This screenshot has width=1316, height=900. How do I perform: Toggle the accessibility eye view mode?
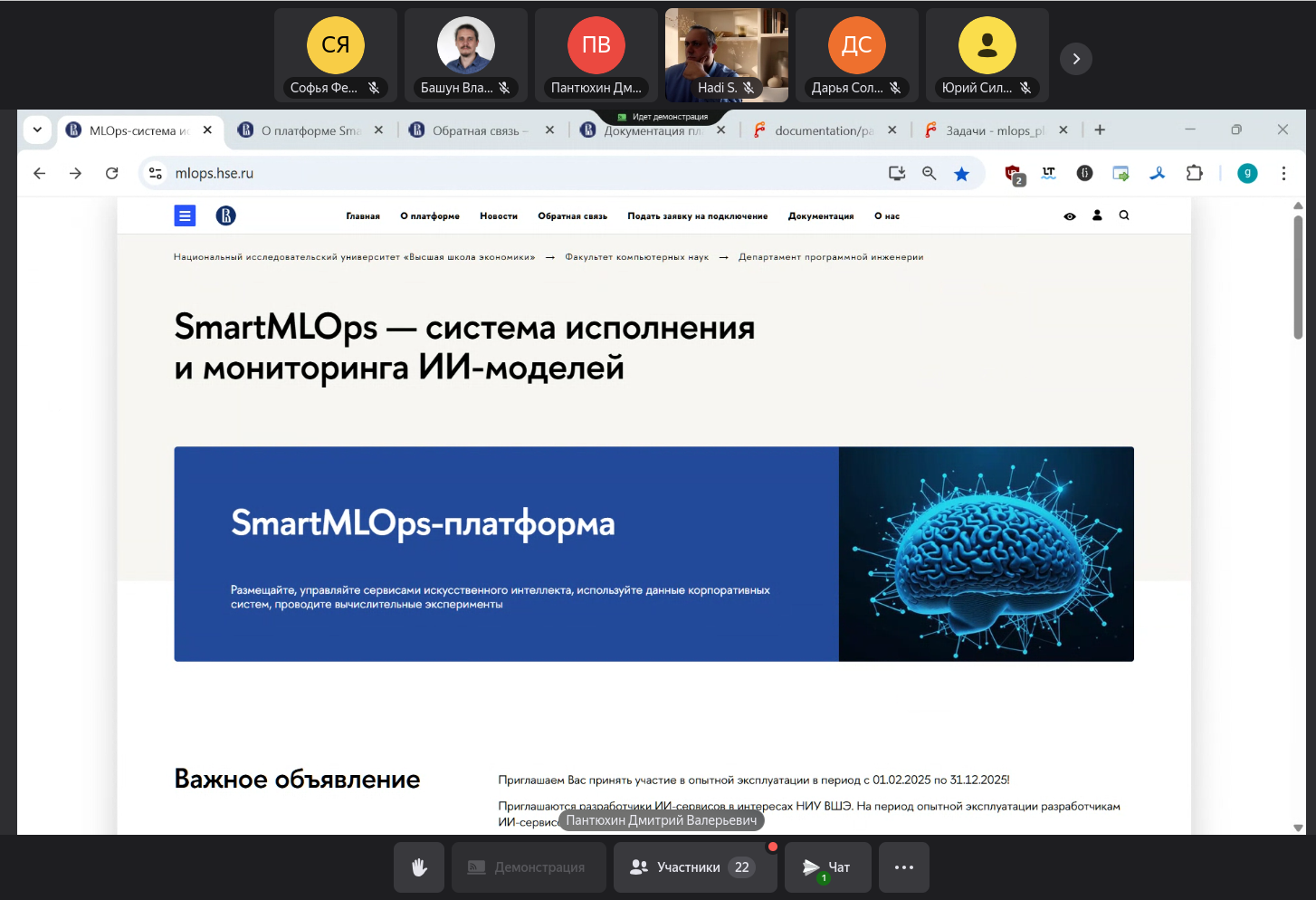pos(1070,216)
